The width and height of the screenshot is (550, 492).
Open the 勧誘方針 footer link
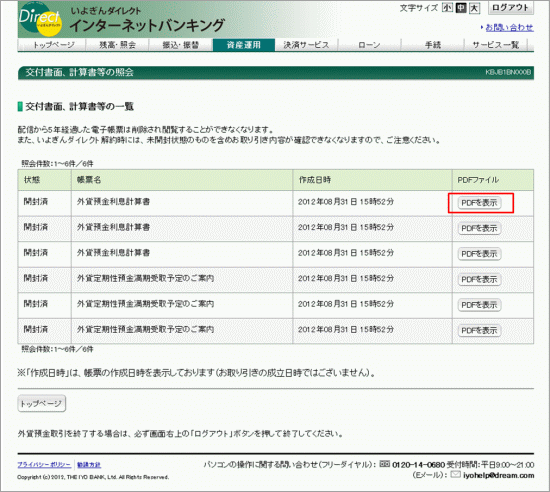pyautogui.click(x=89, y=465)
